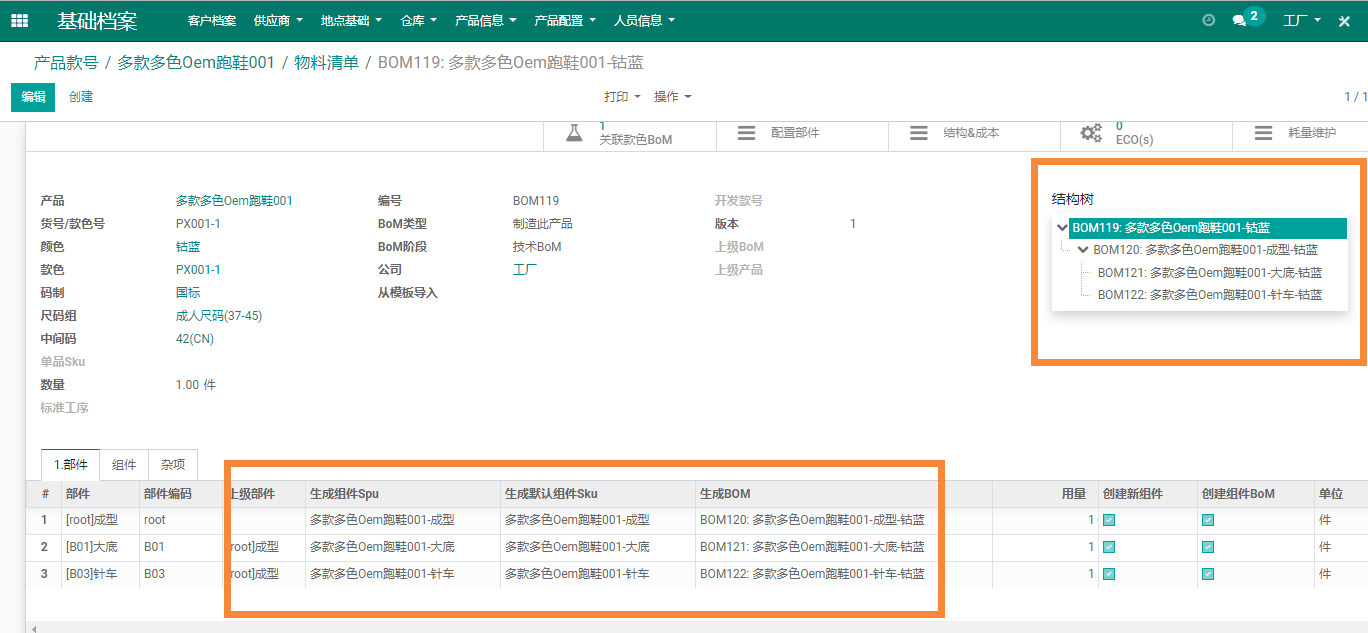Open the 打印 dropdown
1368x633 pixels.
point(622,97)
